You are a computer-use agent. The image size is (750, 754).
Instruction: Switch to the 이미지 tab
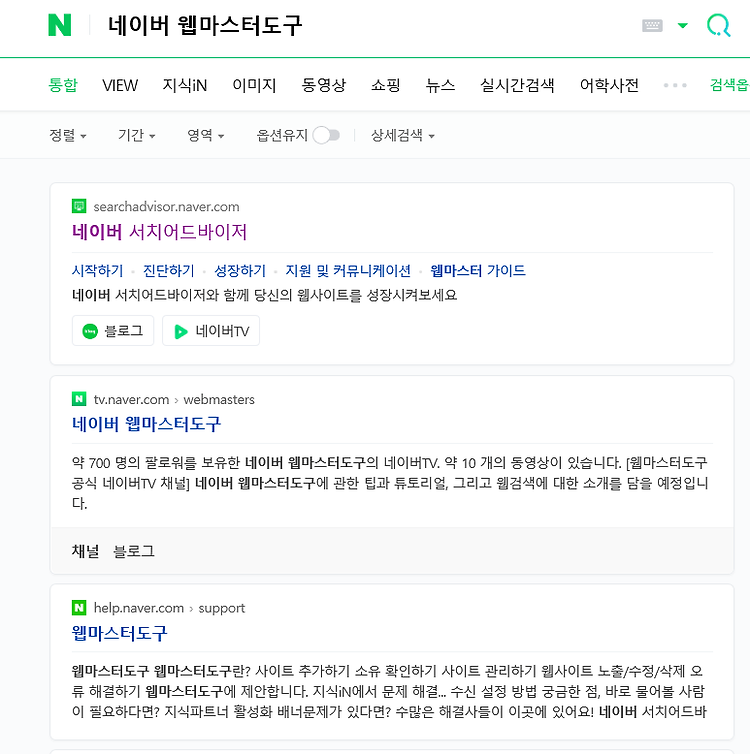pos(254,85)
